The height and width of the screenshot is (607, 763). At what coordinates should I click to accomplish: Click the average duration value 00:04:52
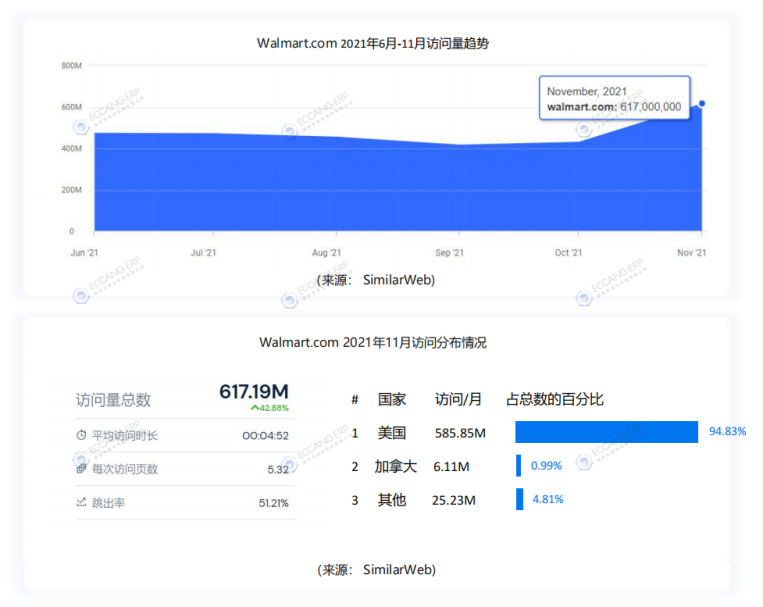265,436
